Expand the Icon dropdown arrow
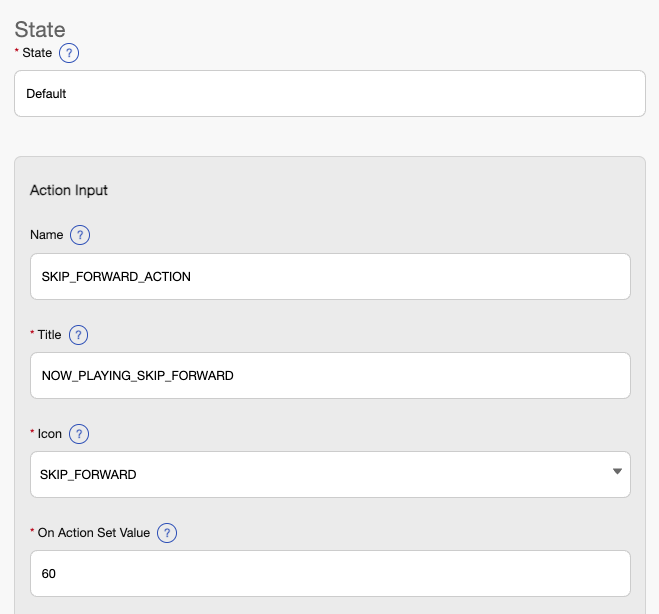The height and width of the screenshot is (614, 659). point(617,472)
